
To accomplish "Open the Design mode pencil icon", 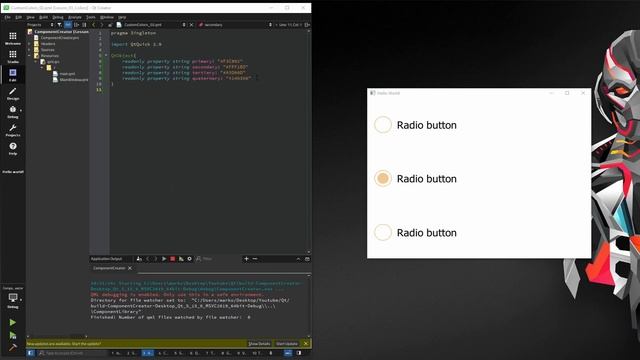I will click(13, 93).
